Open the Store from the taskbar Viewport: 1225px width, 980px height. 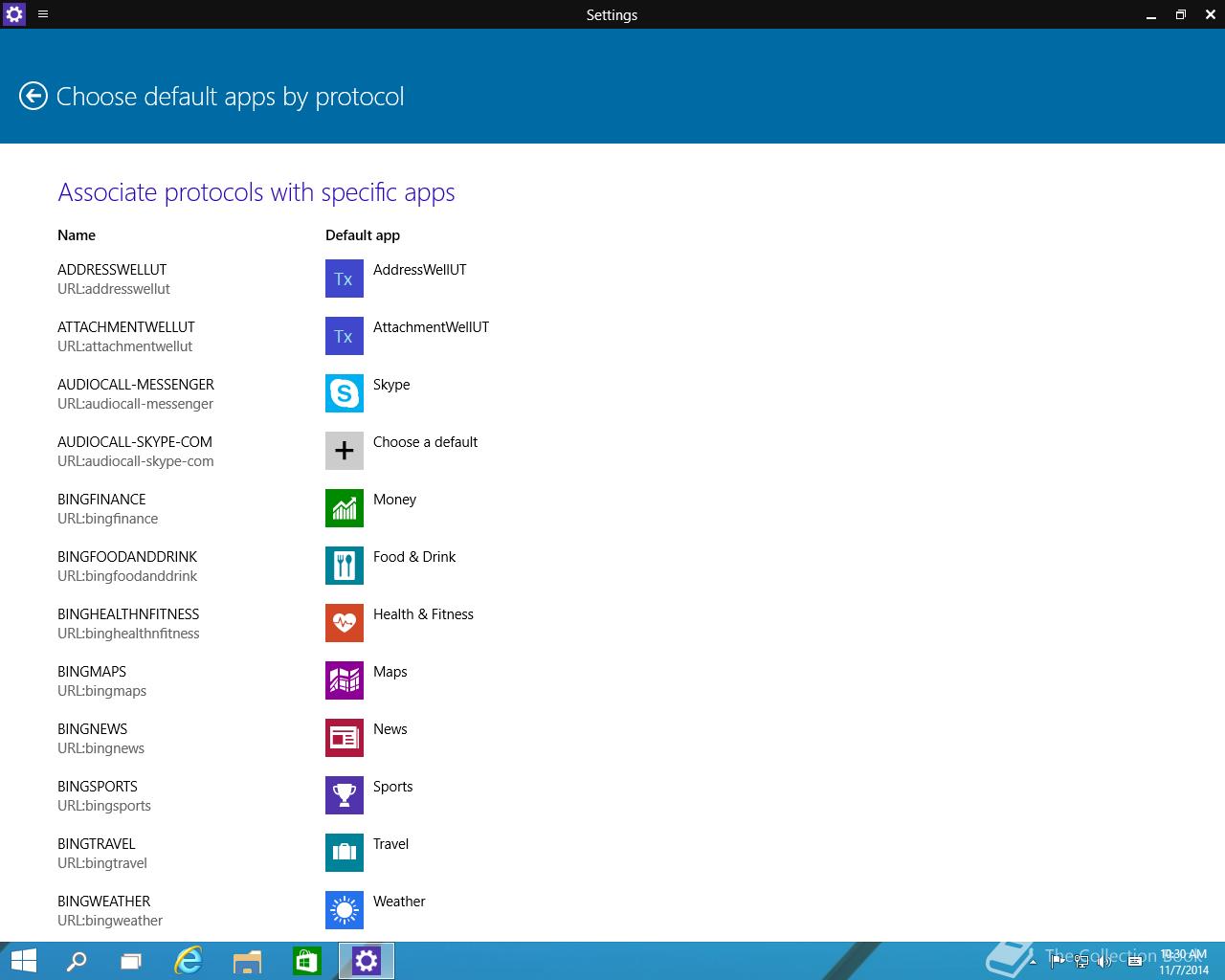[307, 961]
